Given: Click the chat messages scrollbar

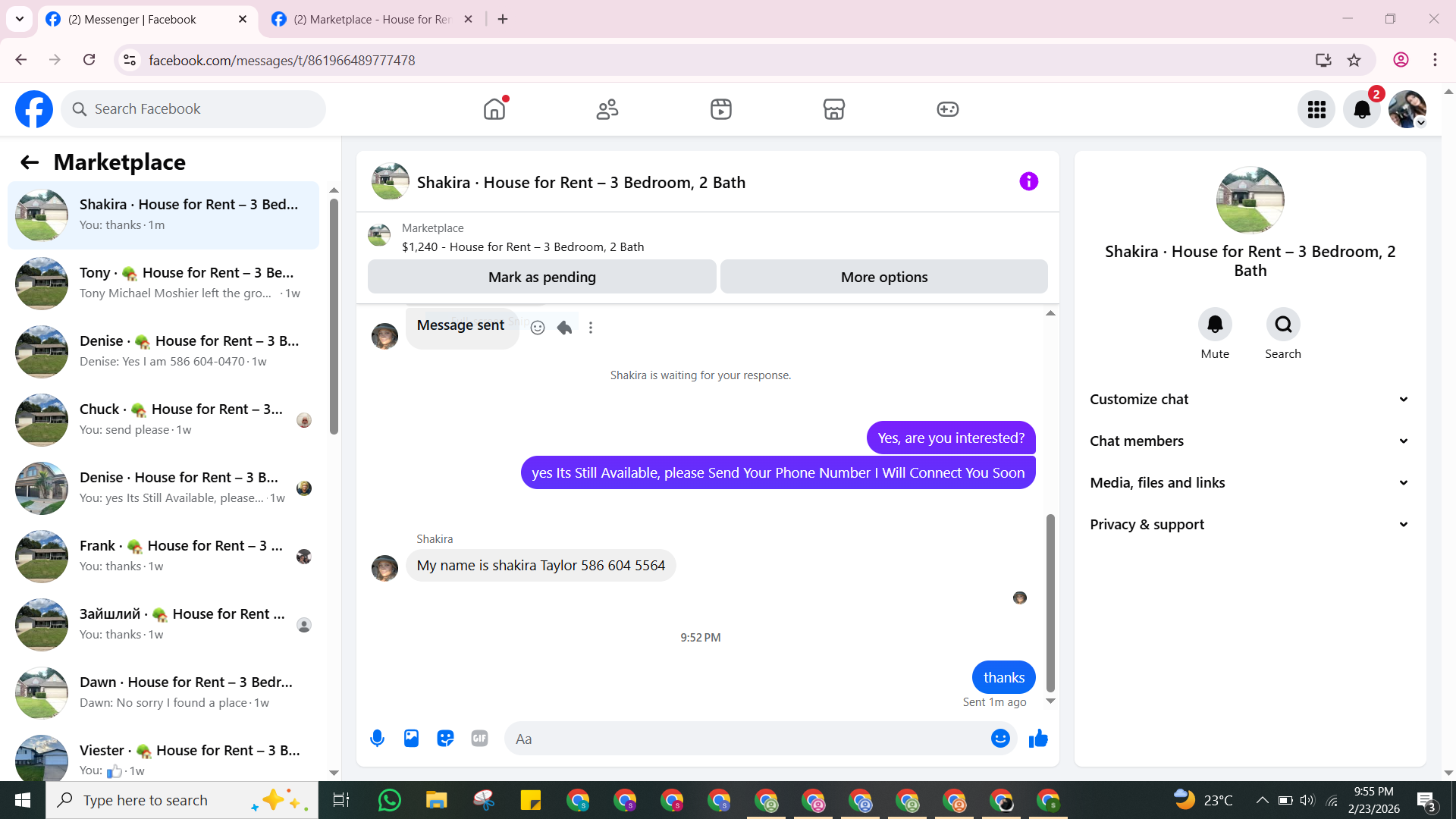Looking at the screenshot, I should point(1050,603).
